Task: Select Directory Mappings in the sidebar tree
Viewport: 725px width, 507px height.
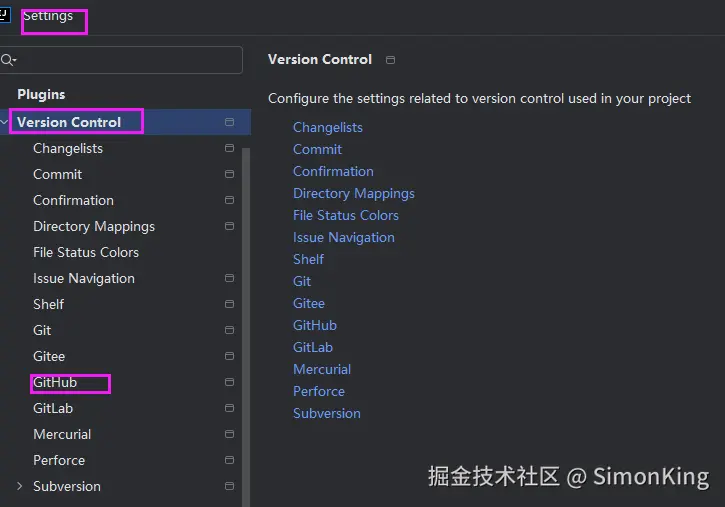Action: [x=94, y=226]
